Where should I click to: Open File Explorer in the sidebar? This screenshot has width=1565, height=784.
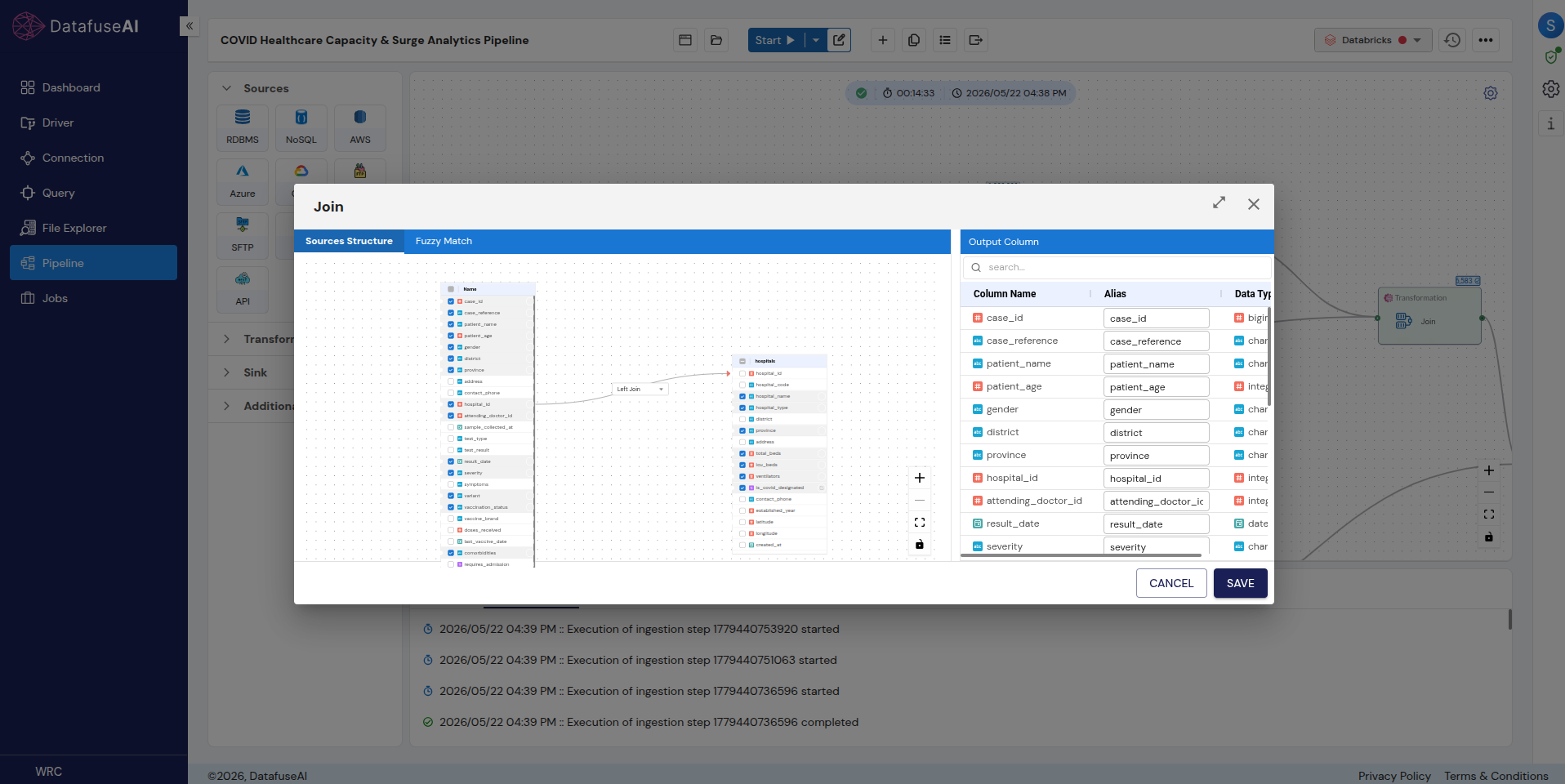(x=93, y=228)
